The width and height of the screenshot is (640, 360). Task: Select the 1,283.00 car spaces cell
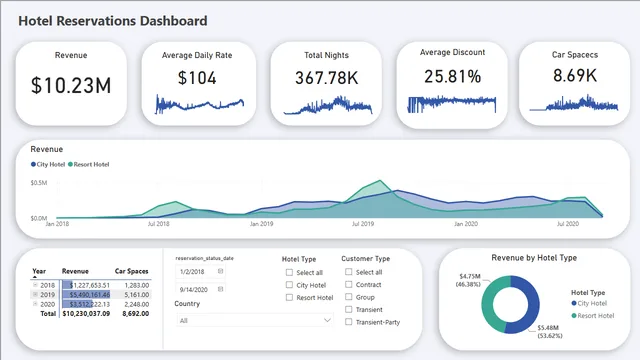click(x=137, y=285)
